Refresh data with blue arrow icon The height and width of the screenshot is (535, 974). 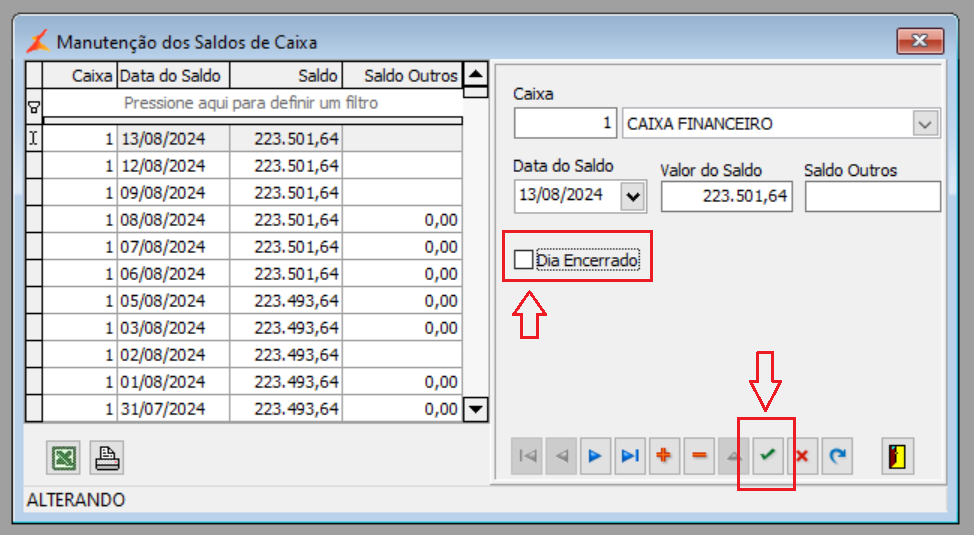coord(837,456)
